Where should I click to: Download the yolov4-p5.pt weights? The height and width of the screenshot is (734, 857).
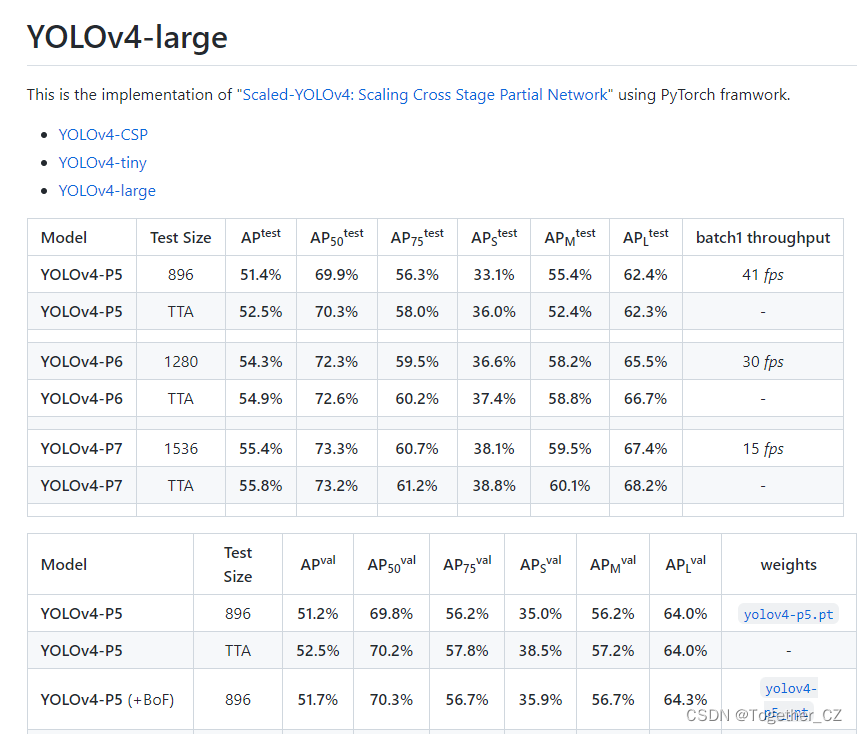(x=789, y=613)
